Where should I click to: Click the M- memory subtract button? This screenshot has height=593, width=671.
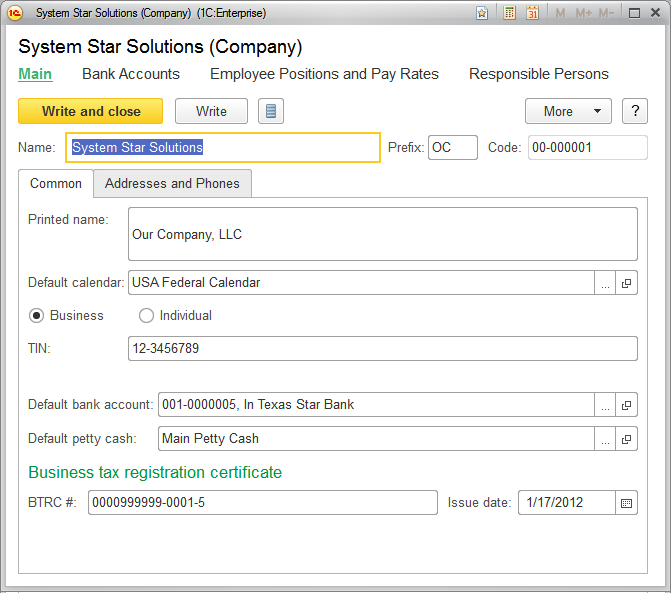pos(606,13)
